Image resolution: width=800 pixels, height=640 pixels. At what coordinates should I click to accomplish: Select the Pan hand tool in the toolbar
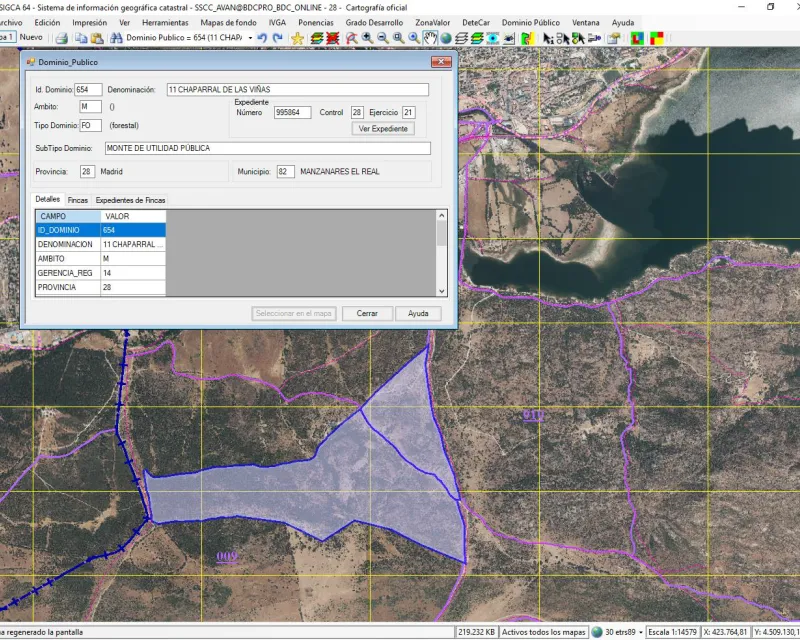tap(431, 37)
